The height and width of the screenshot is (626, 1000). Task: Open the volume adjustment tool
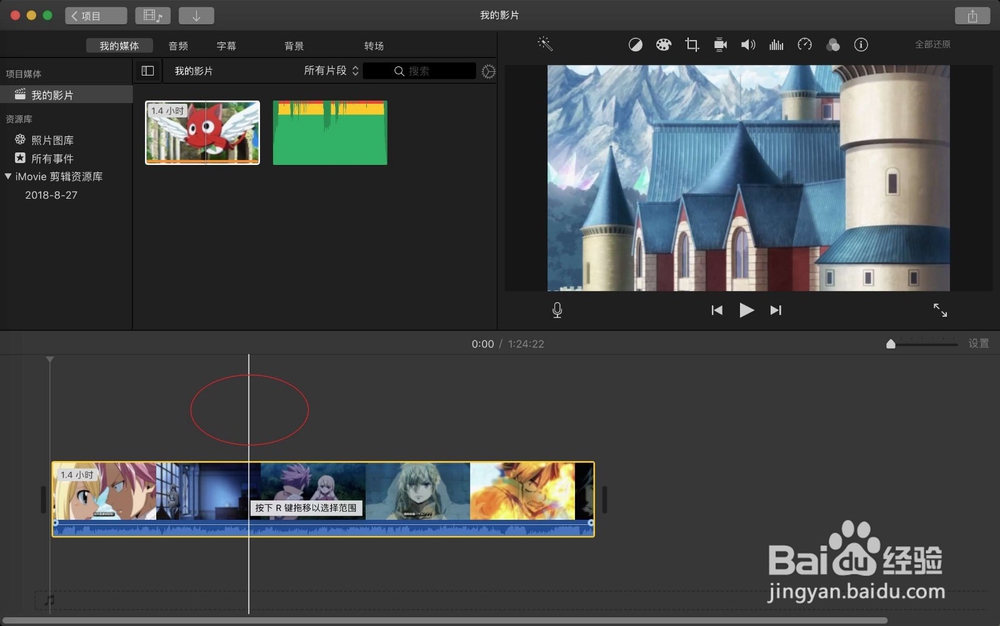[x=748, y=45]
